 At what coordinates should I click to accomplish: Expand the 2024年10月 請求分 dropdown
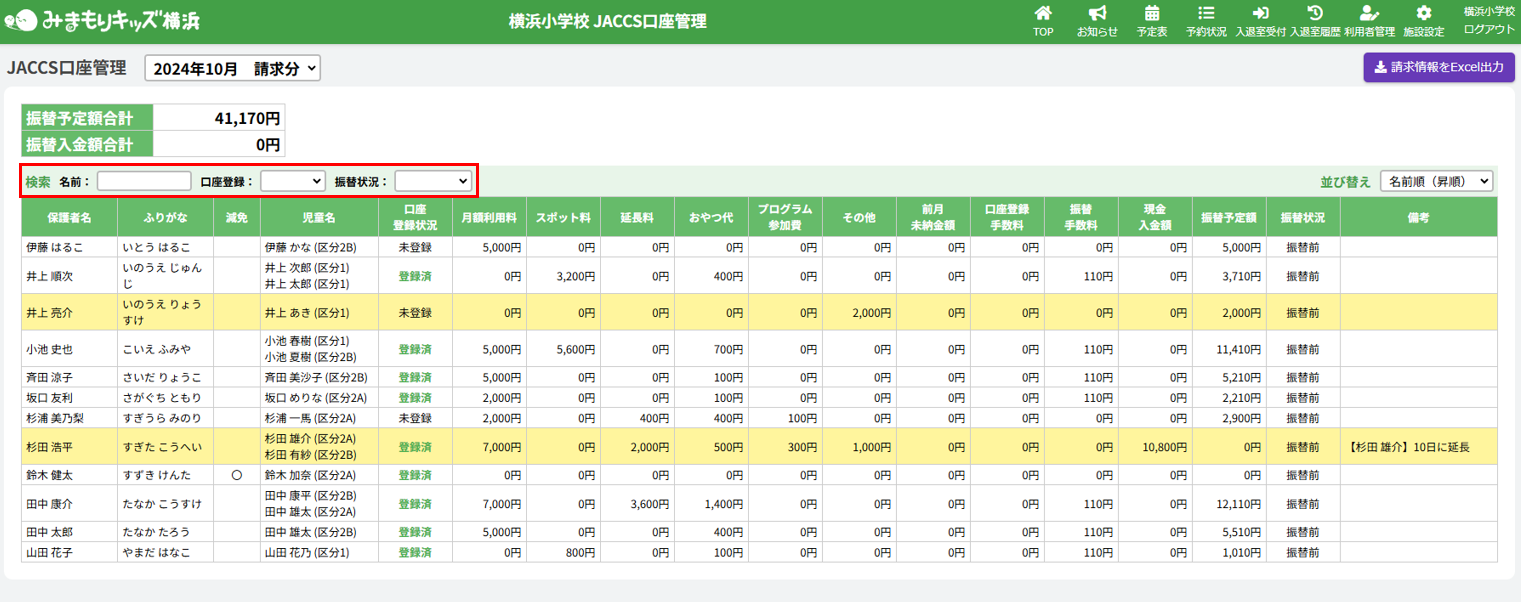coord(233,68)
